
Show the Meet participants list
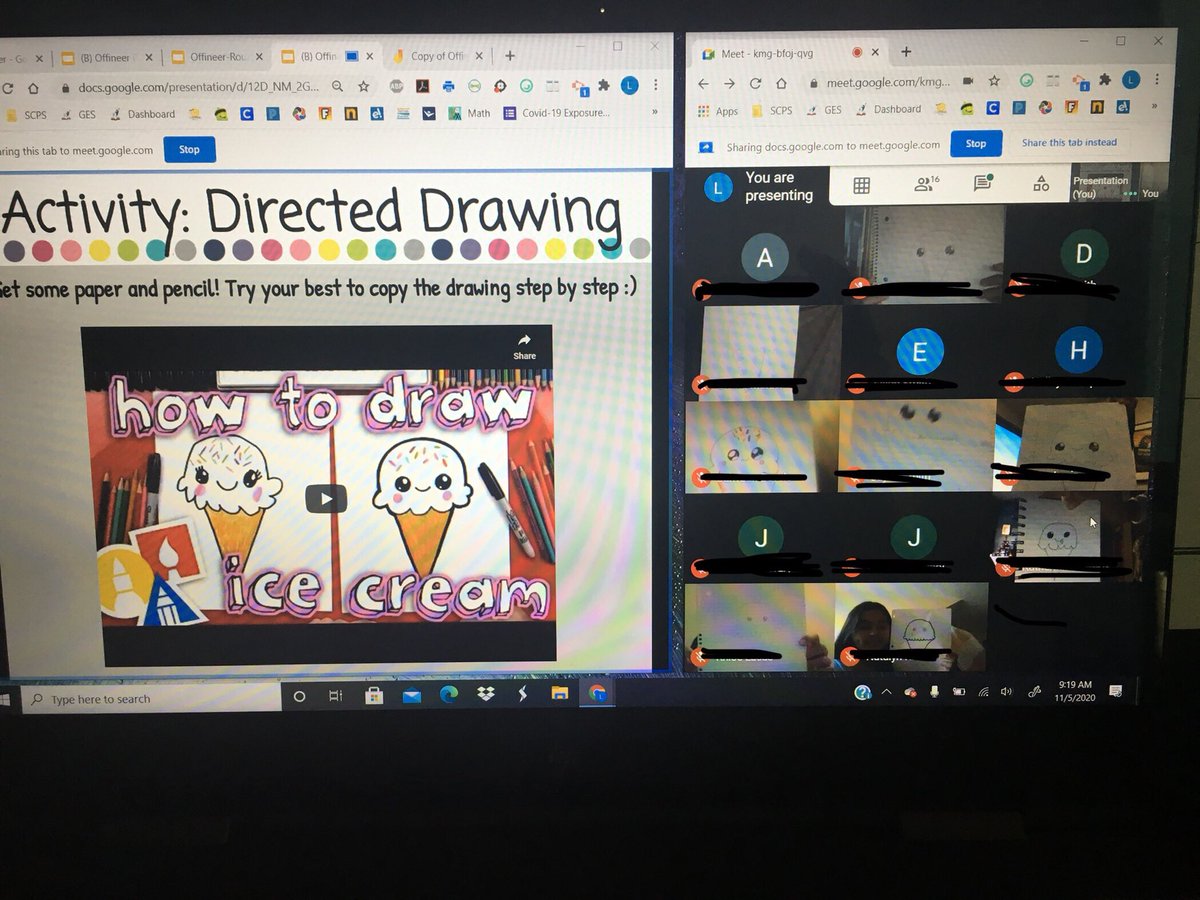[925, 184]
